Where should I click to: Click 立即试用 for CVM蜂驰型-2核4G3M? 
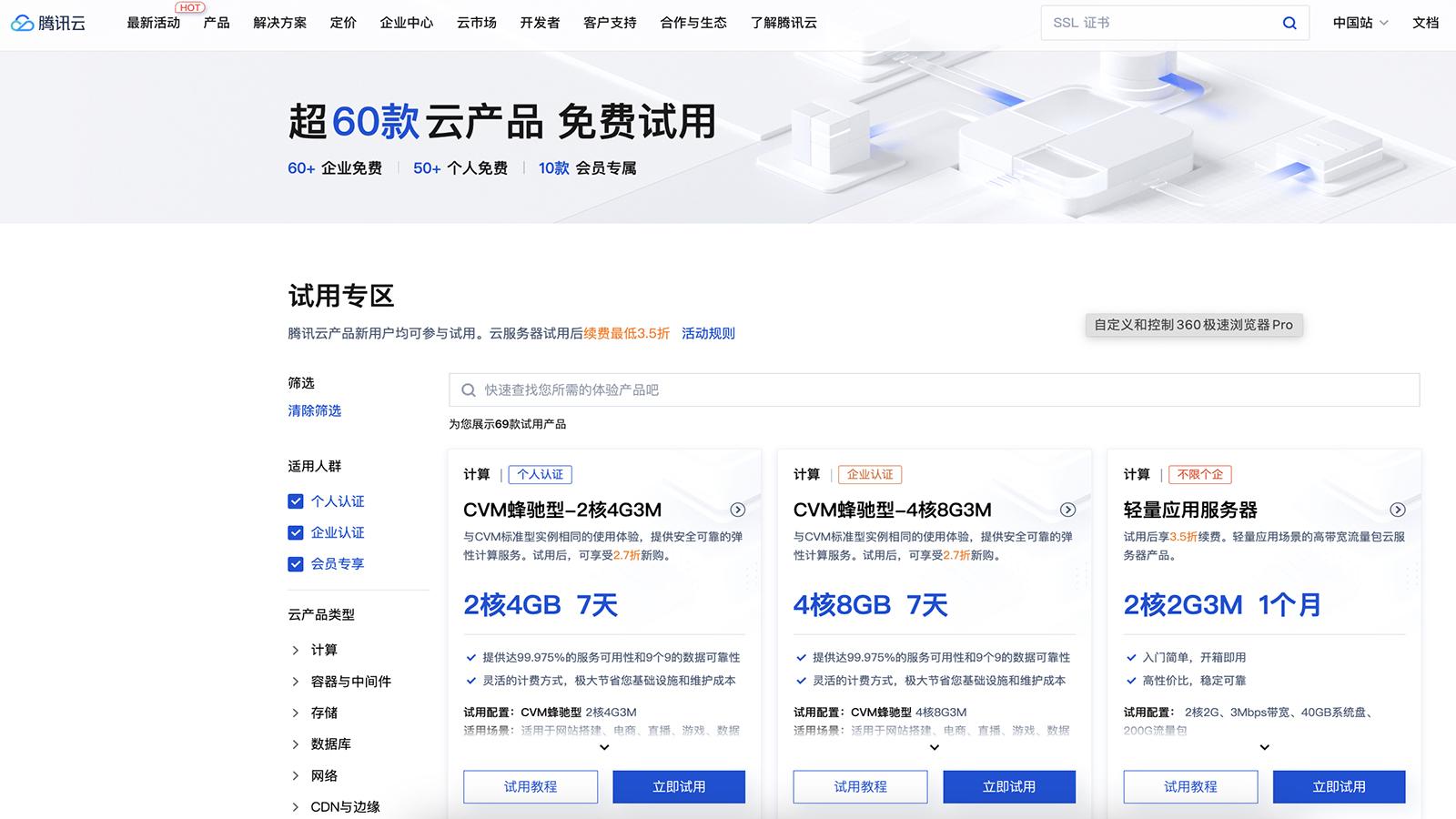pyautogui.click(x=679, y=787)
